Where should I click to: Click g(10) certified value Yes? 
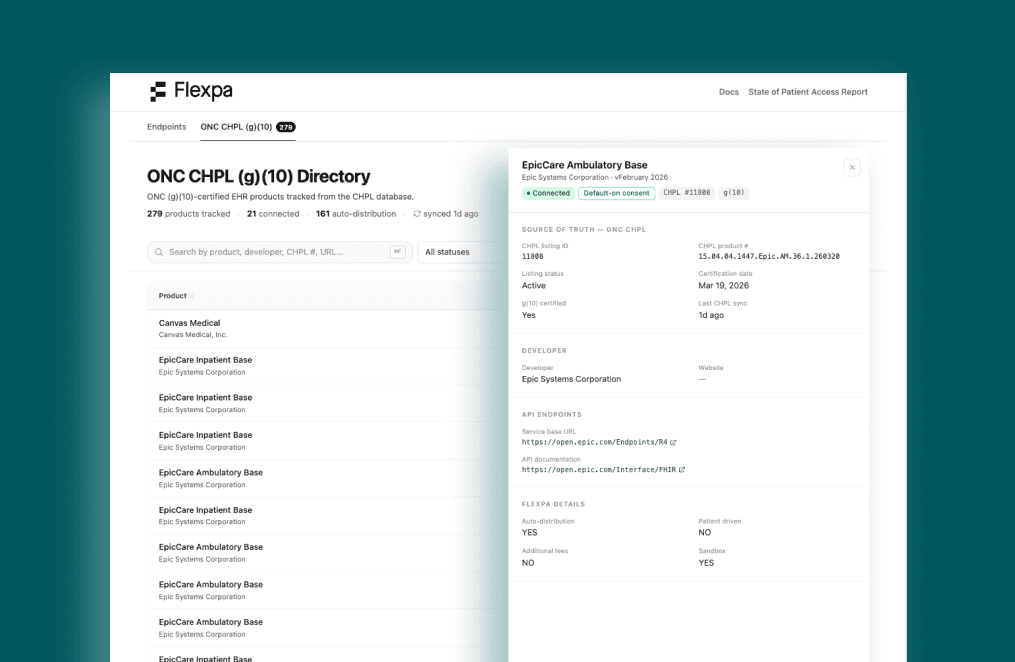[528, 315]
